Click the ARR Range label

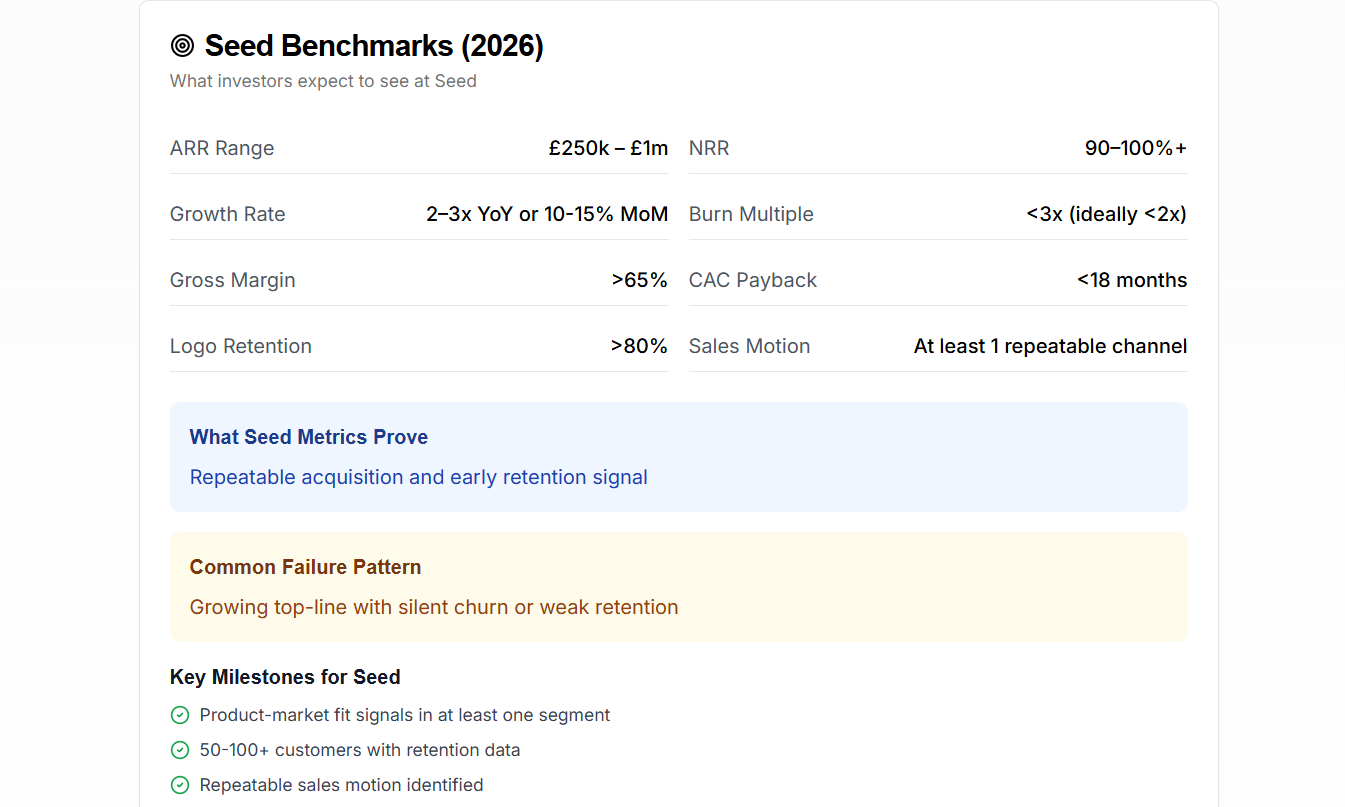tap(222, 148)
